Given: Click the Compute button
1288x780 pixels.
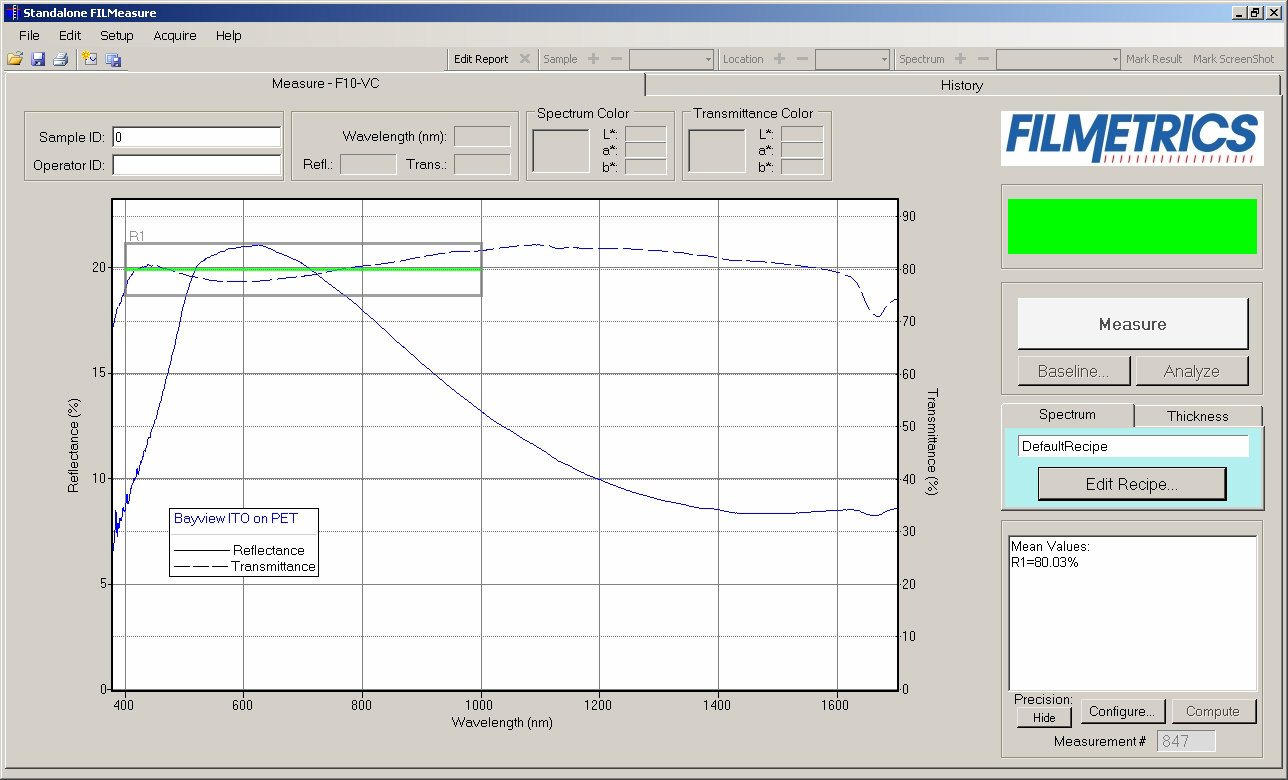Looking at the screenshot, I should tap(1213, 712).
